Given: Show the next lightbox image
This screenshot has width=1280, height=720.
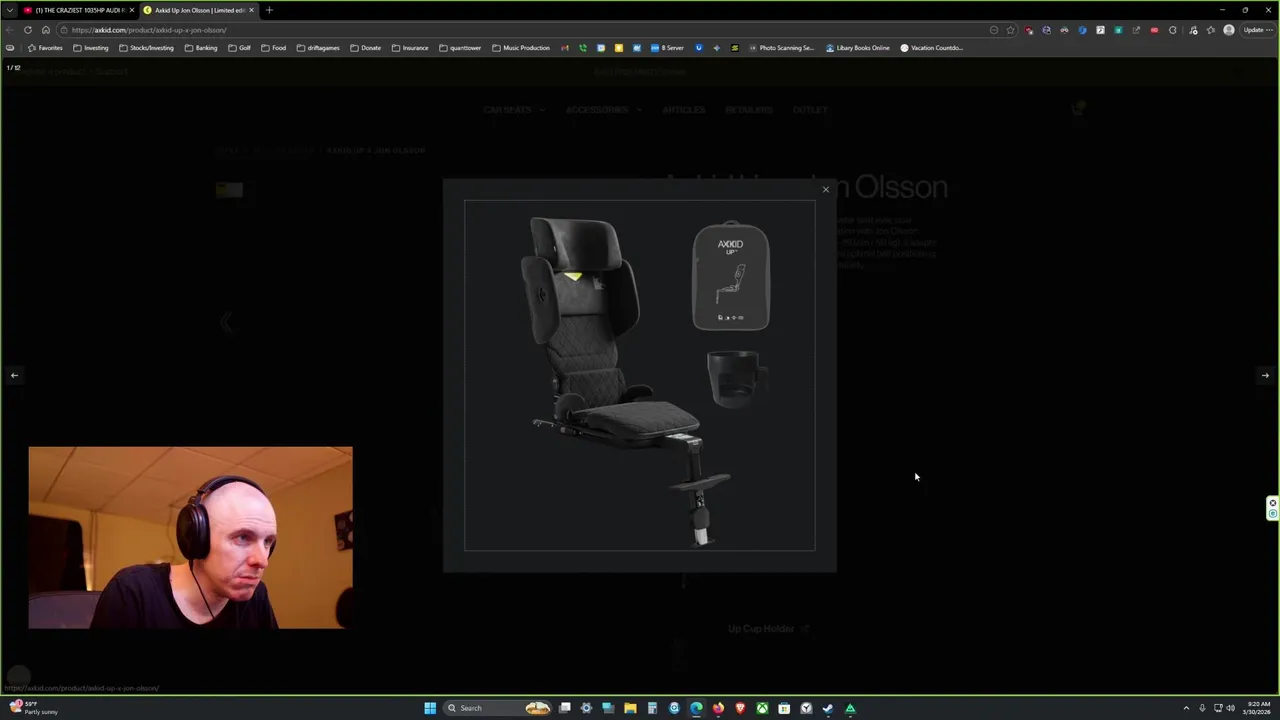Looking at the screenshot, I should coord(1265,376).
